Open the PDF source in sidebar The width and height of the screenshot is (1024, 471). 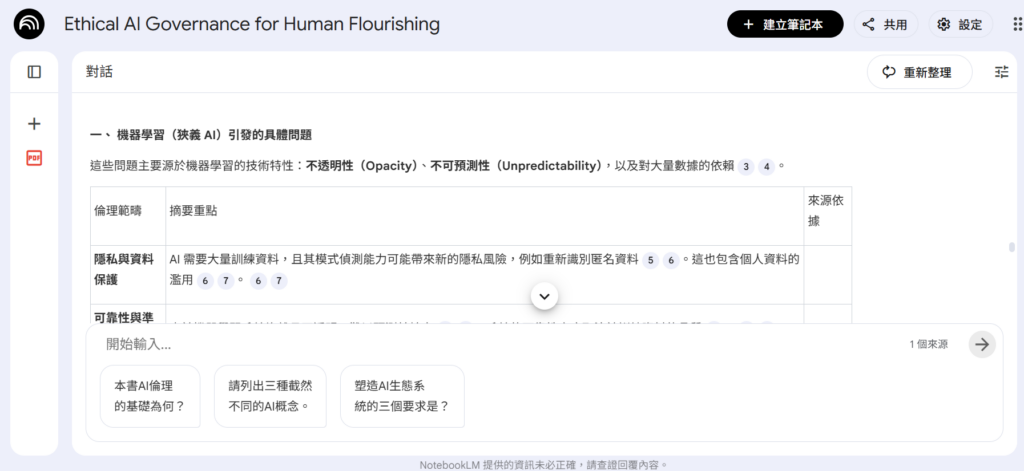34,157
